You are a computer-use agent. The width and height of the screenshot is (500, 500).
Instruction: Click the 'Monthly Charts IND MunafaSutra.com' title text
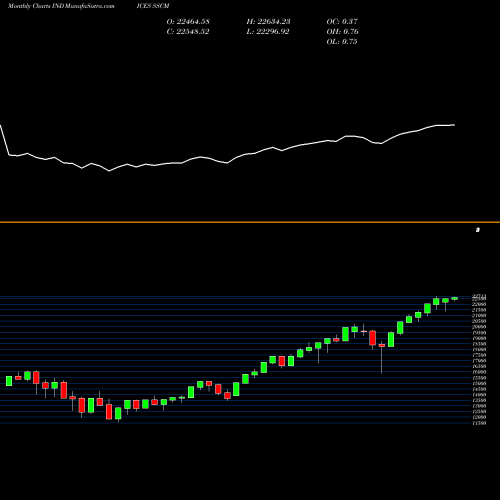coord(61,6)
